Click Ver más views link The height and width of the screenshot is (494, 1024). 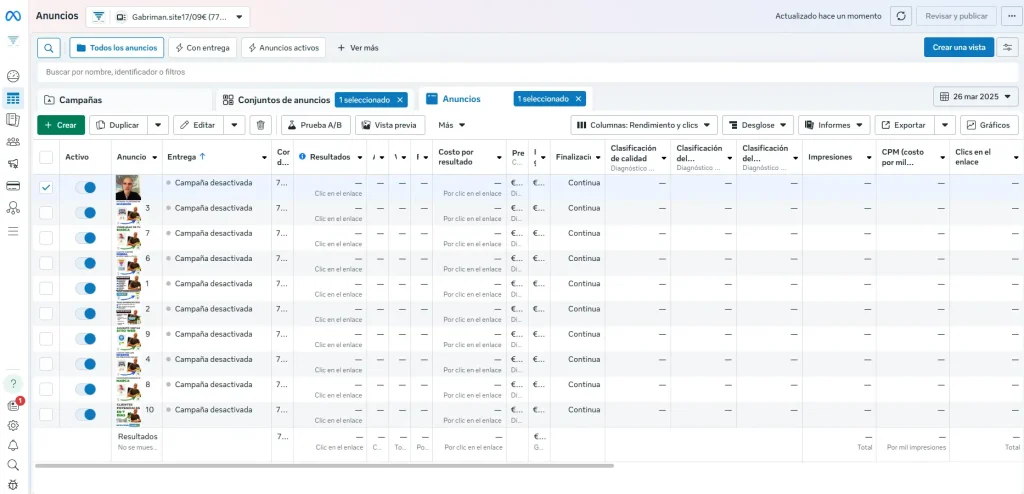point(358,48)
